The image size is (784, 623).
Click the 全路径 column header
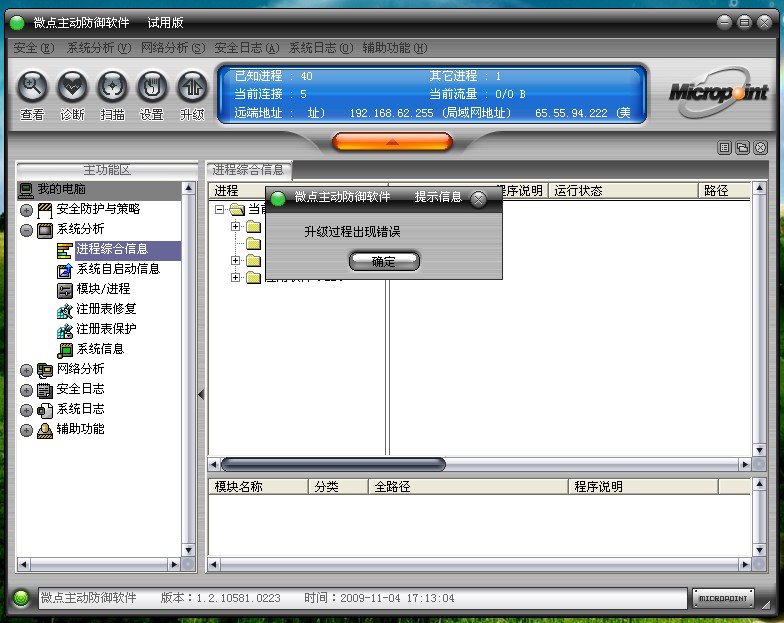coord(468,486)
